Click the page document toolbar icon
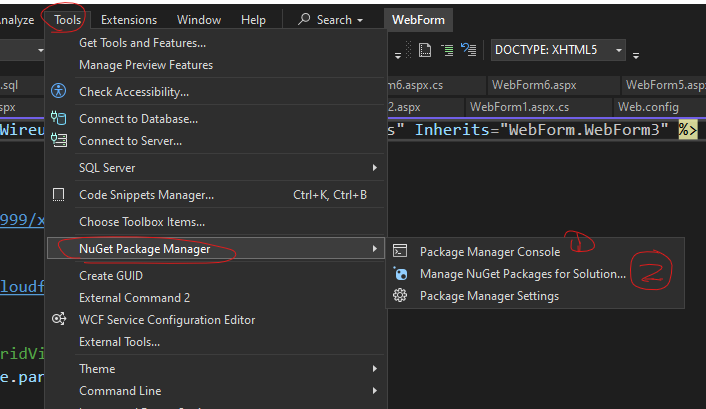 [x=425, y=50]
